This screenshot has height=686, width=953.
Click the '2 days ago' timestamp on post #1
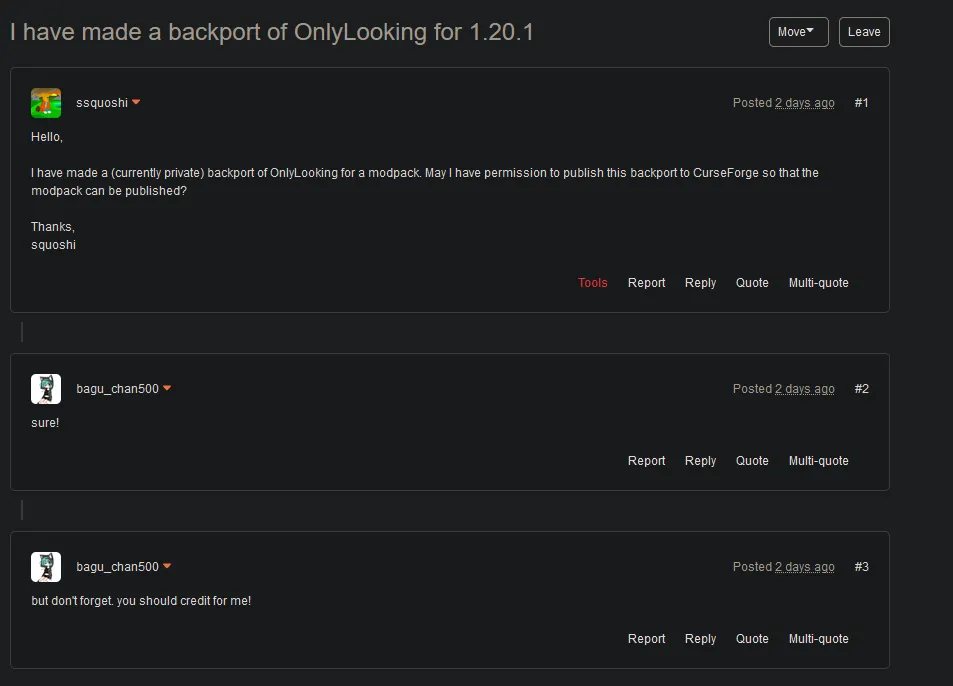click(x=804, y=102)
